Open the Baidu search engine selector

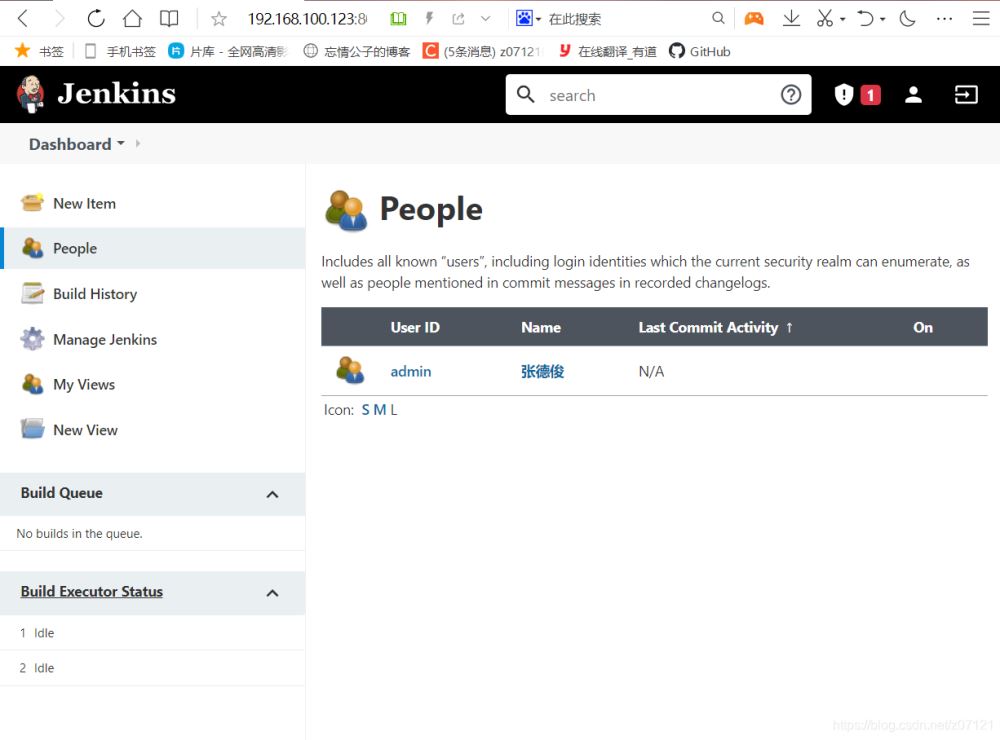point(528,18)
